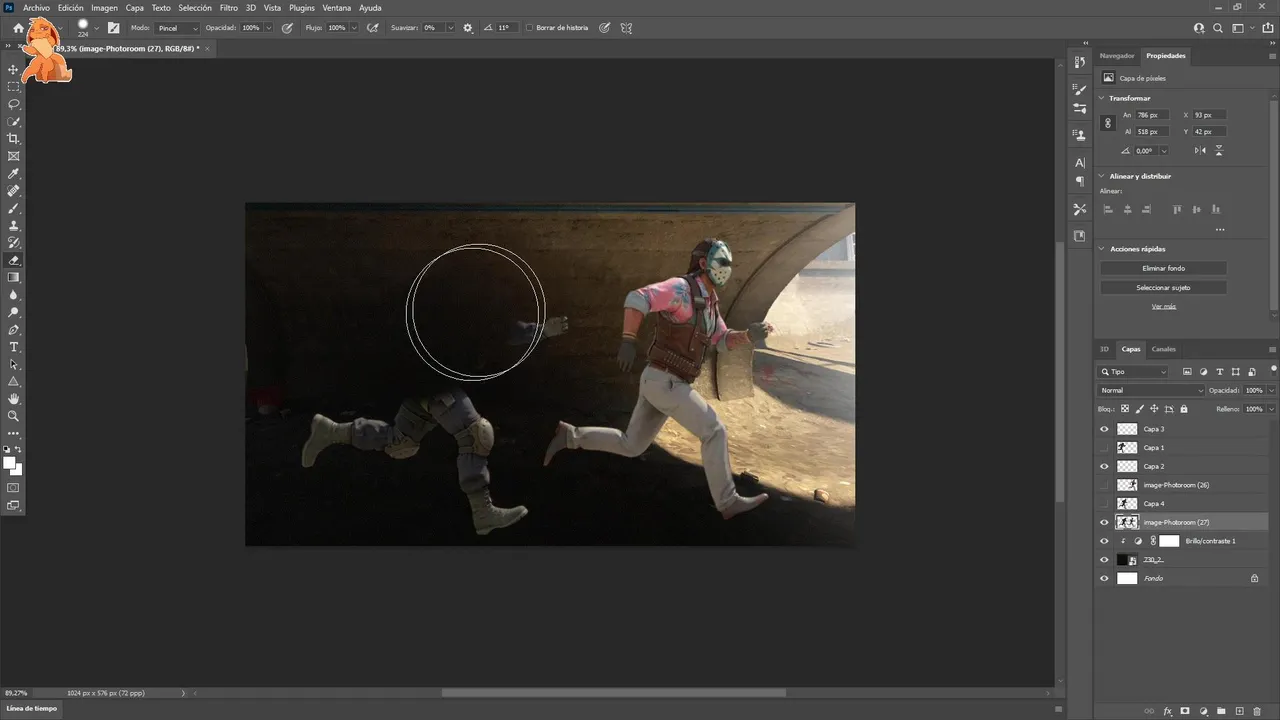
Task: Switch to the Canales tab
Action: coord(1164,349)
